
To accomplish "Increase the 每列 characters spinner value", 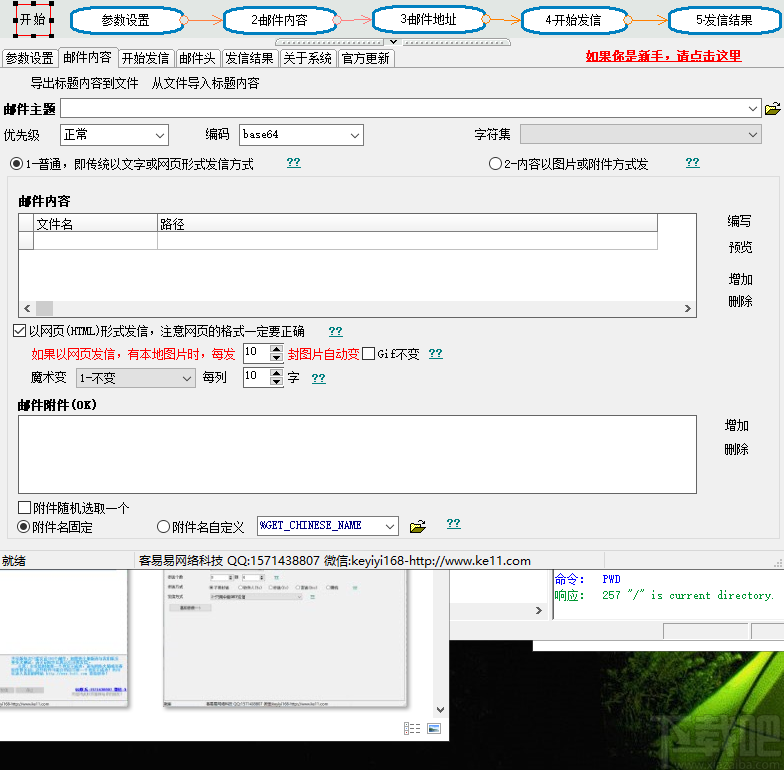I will tap(276, 372).
